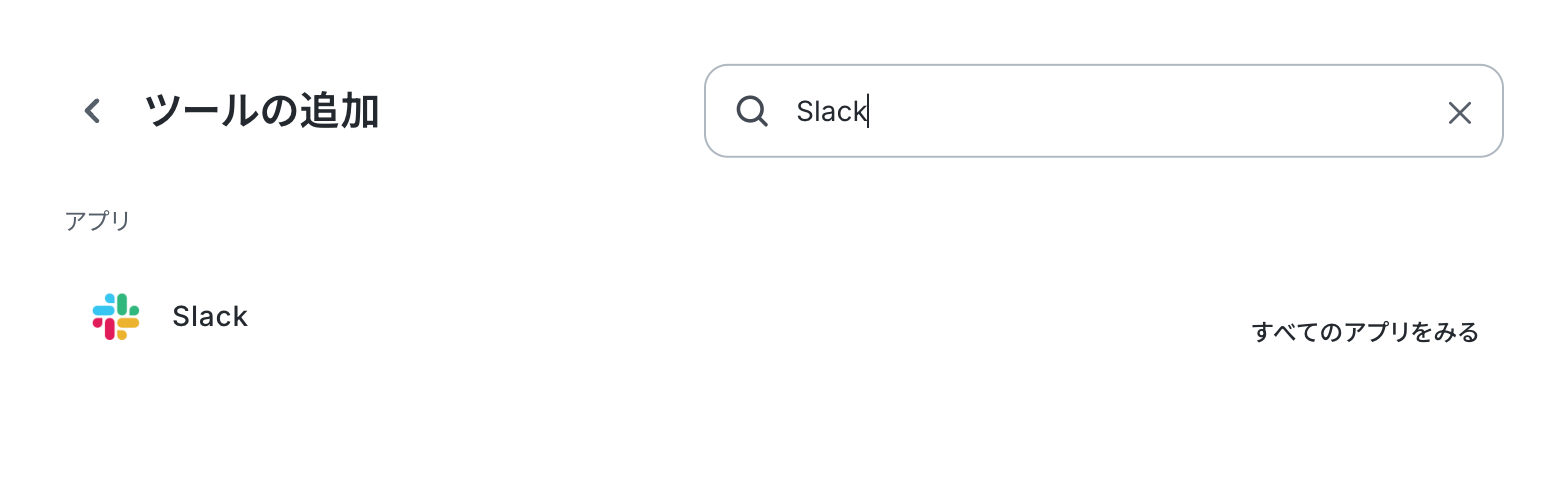
Task: View all apps via the right-side link
Action: point(1365,332)
